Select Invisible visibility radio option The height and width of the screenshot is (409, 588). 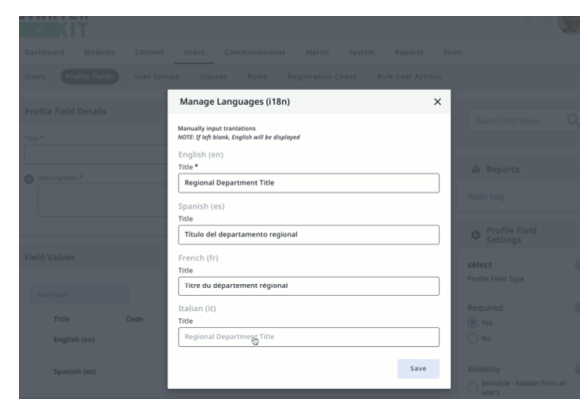[473, 387]
